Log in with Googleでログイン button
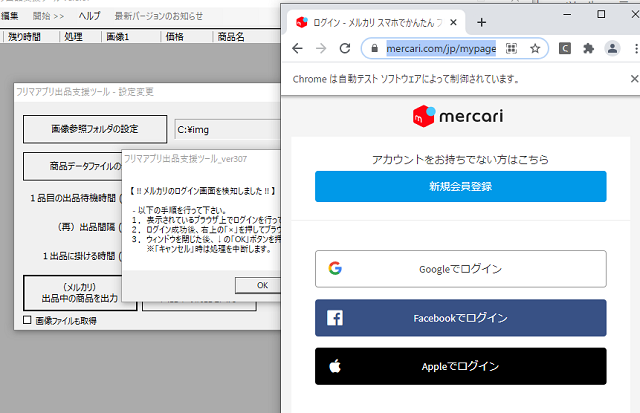This screenshot has height=413, width=640. click(460, 269)
